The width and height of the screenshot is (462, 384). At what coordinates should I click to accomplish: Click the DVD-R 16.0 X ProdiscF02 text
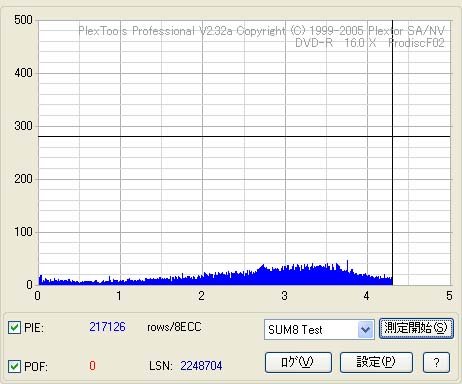point(370,43)
